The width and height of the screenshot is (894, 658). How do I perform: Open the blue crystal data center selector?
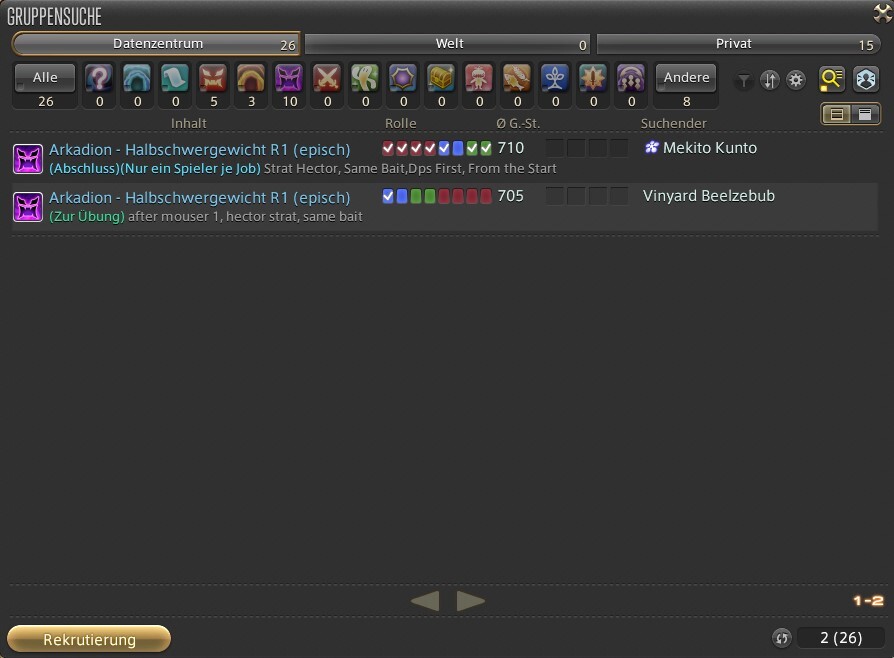click(x=866, y=80)
